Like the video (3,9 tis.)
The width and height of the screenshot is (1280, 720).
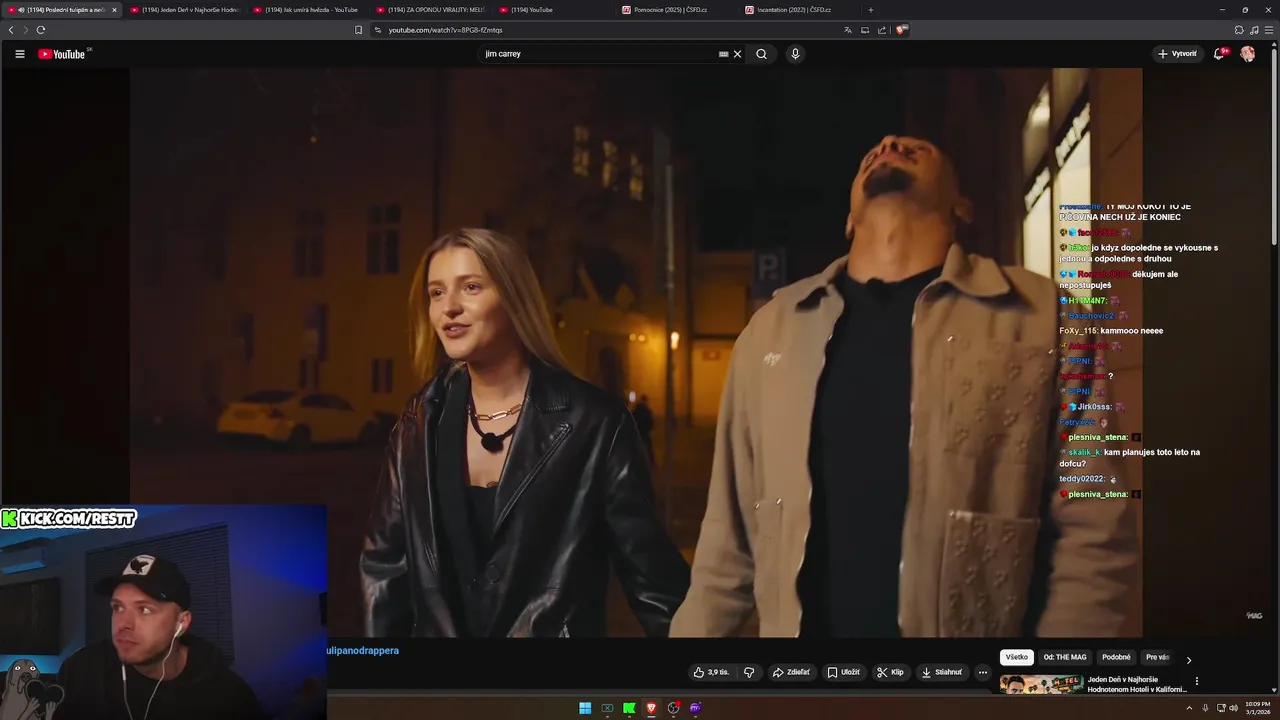pyautogui.click(x=713, y=672)
